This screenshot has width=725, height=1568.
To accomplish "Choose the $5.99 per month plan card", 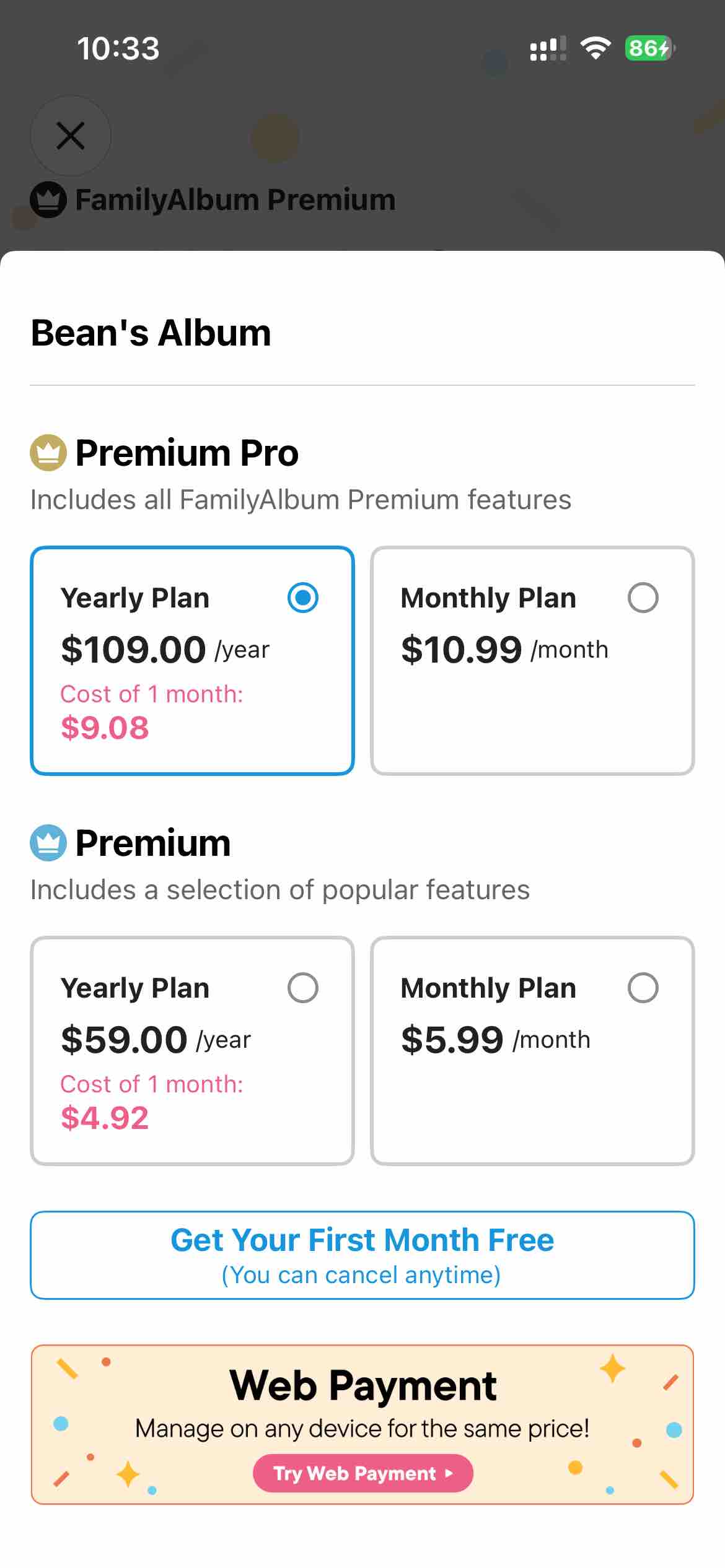I will pos(532,1051).
